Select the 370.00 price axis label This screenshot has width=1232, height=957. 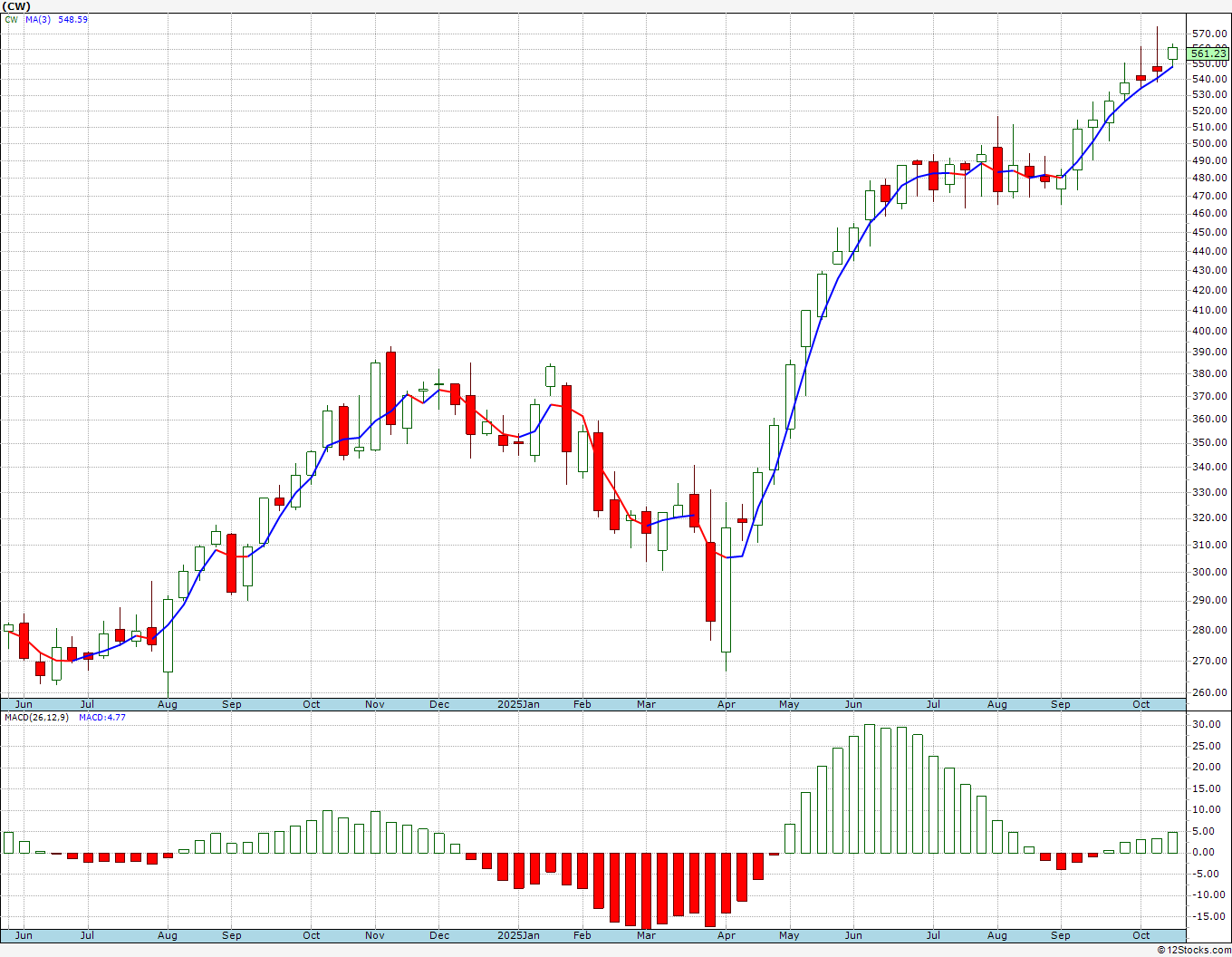pyautogui.click(x=1209, y=397)
